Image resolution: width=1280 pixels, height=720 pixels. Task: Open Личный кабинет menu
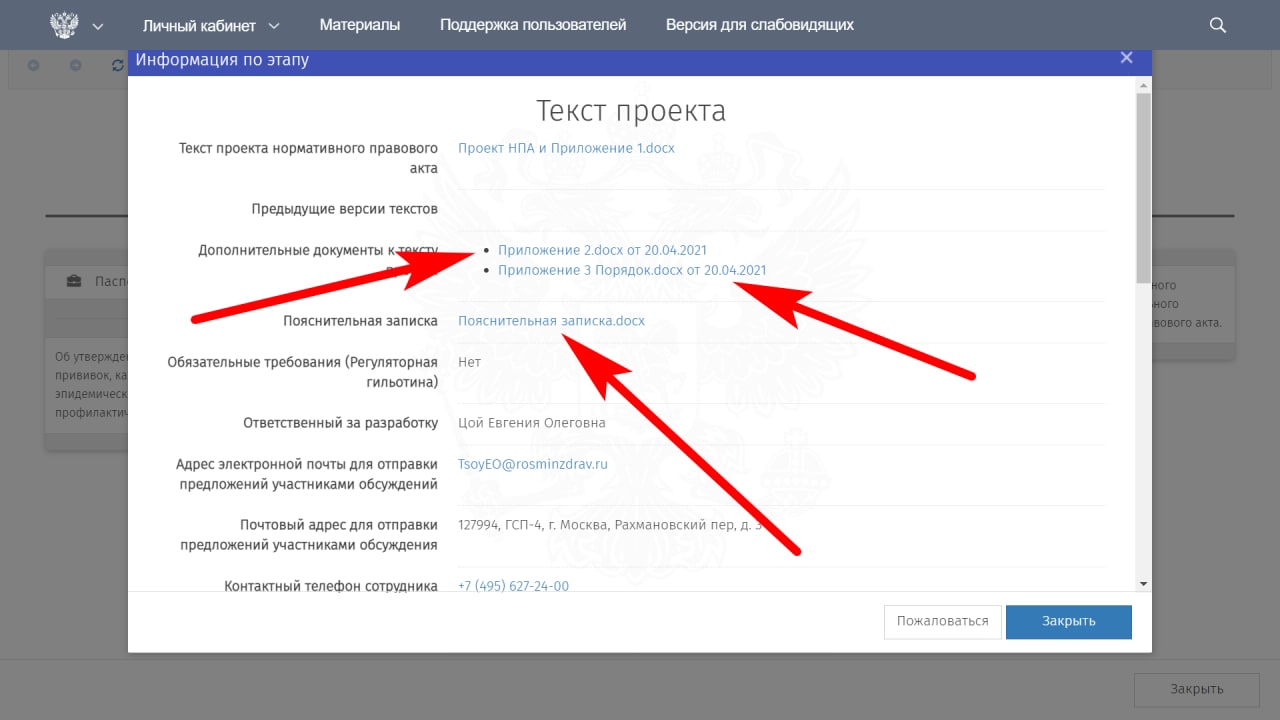[x=211, y=25]
